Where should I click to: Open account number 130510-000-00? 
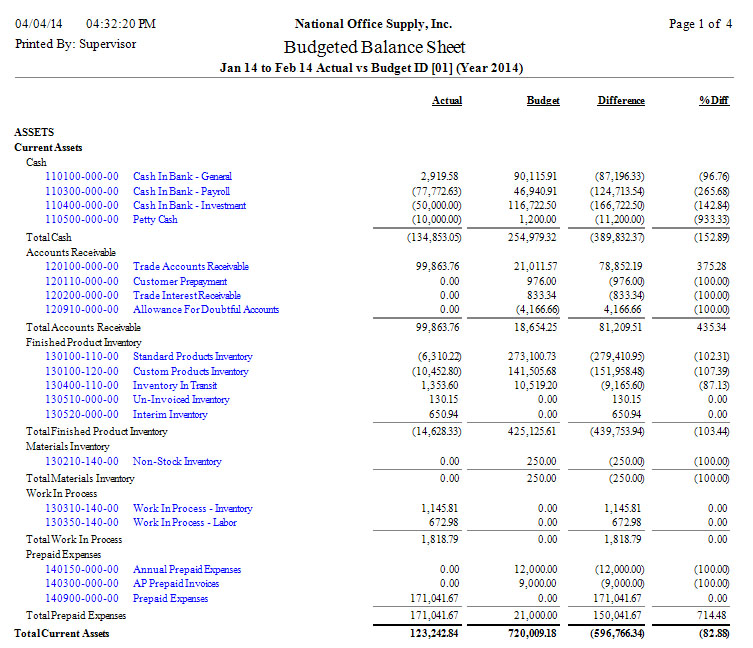pyautogui.click(x=82, y=400)
